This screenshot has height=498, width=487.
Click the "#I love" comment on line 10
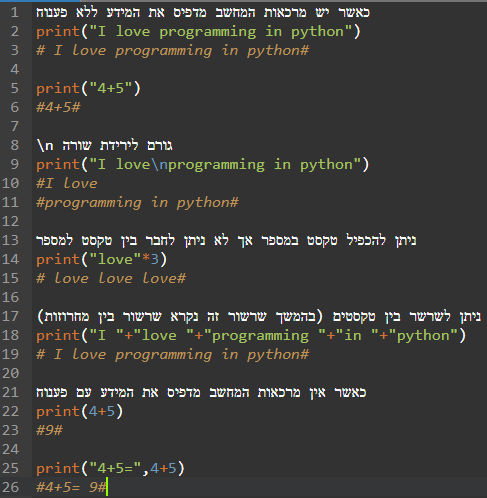(67, 183)
